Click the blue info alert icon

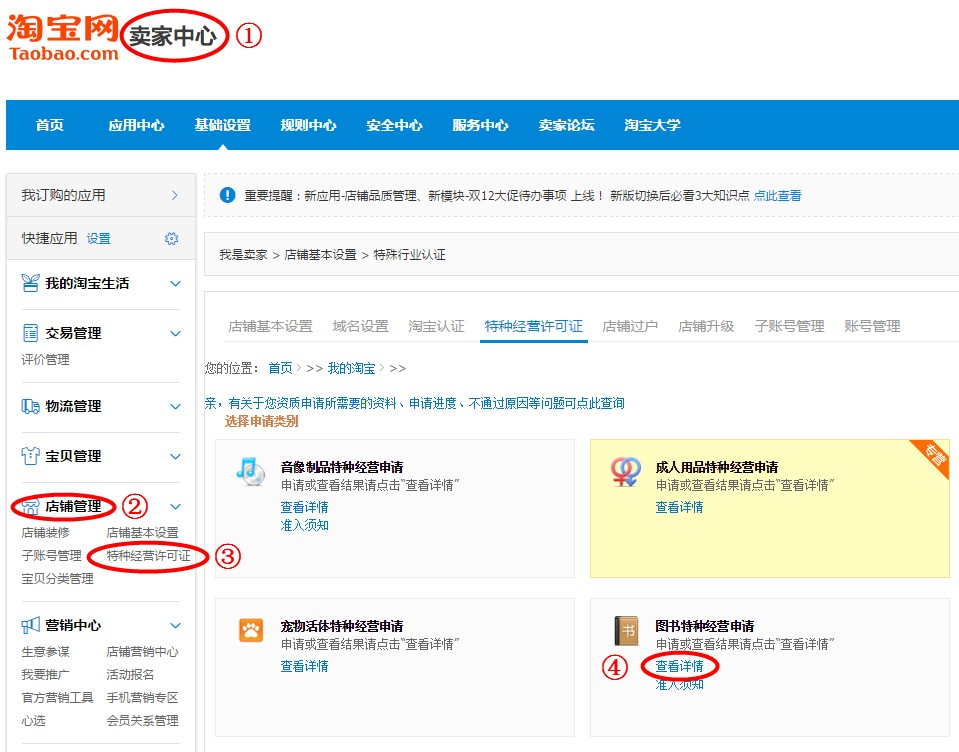[228, 195]
